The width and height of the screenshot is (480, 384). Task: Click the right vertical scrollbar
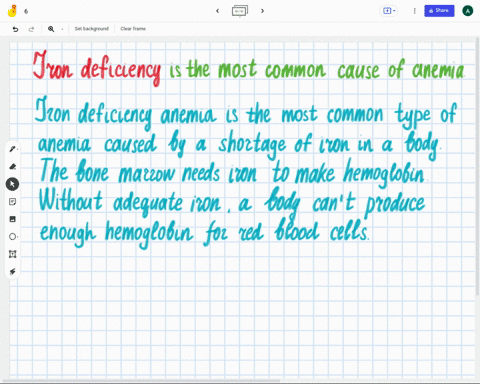478,167
